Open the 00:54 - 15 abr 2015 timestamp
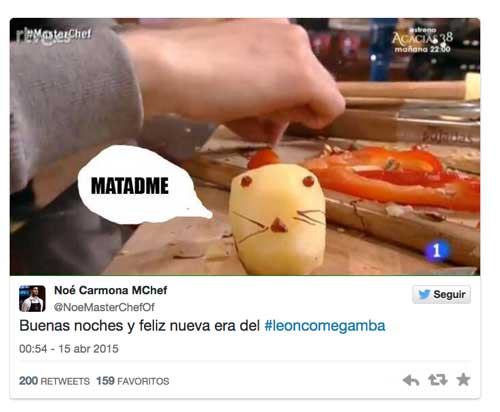Image resolution: width=500 pixels, height=412 pixels. pyautogui.click(x=69, y=349)
